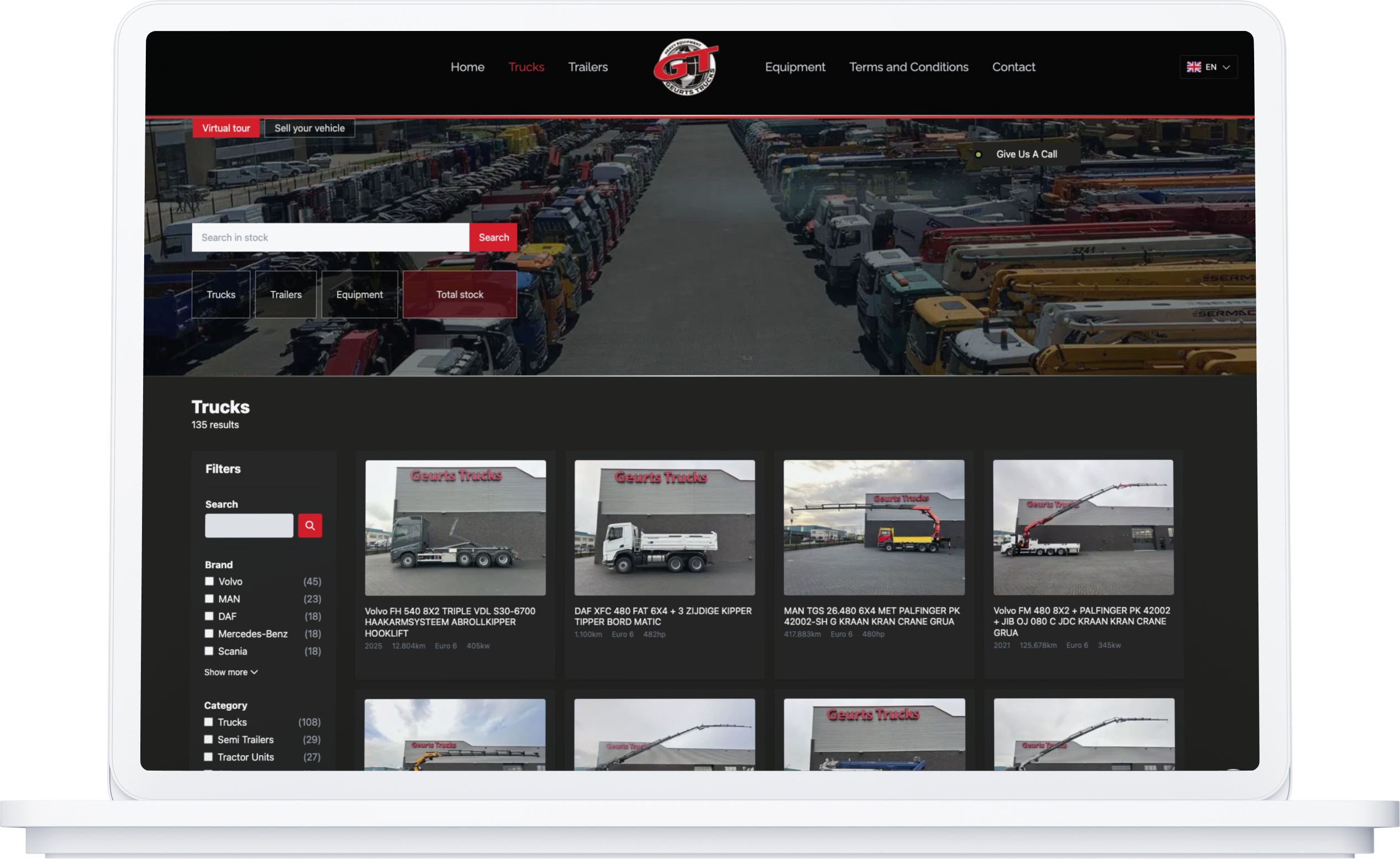
Task: Click the Sell your vehicle button
Action: click(x=309, y=128)
